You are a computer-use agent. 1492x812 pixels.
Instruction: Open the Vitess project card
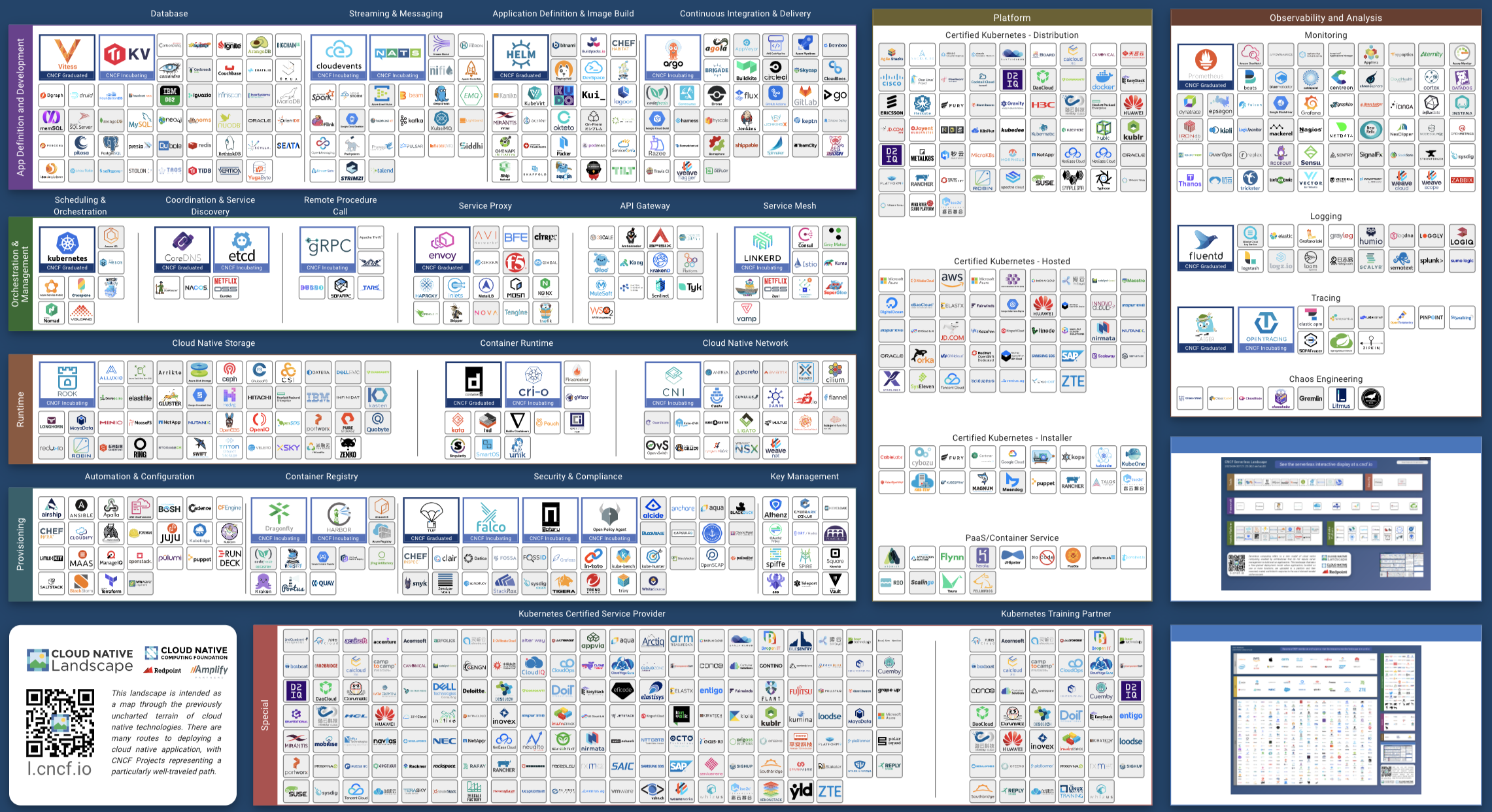point(67,57)
